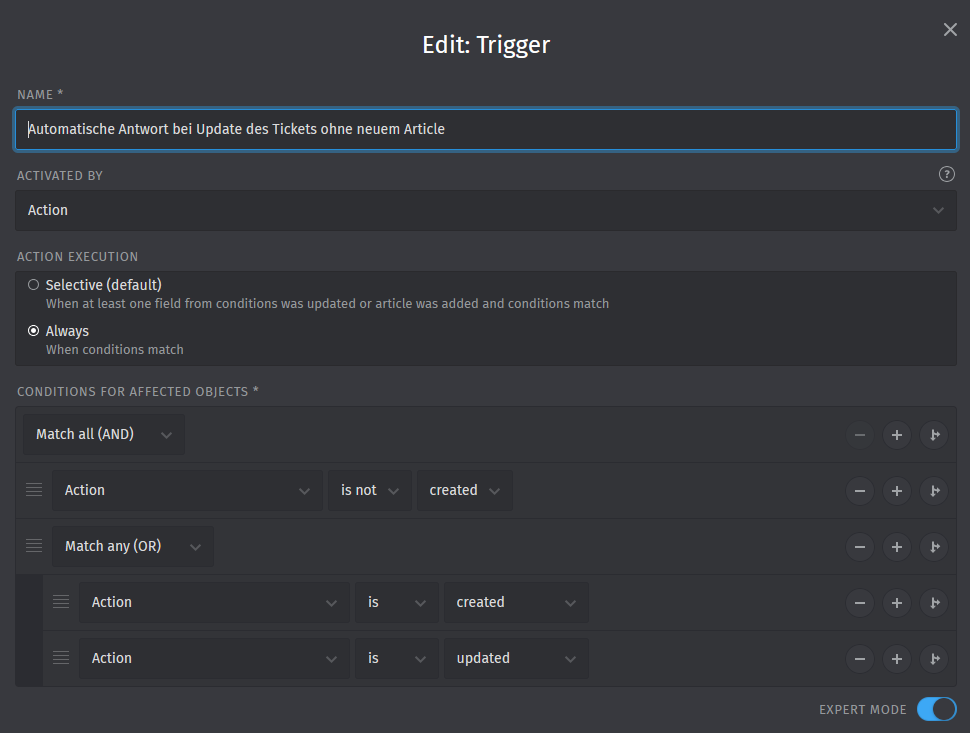Image resolution: width=970 pixels, height=733 pixels.
Task: Open the created value dropdown in the 'is' row
Action: tap(516, 602)
